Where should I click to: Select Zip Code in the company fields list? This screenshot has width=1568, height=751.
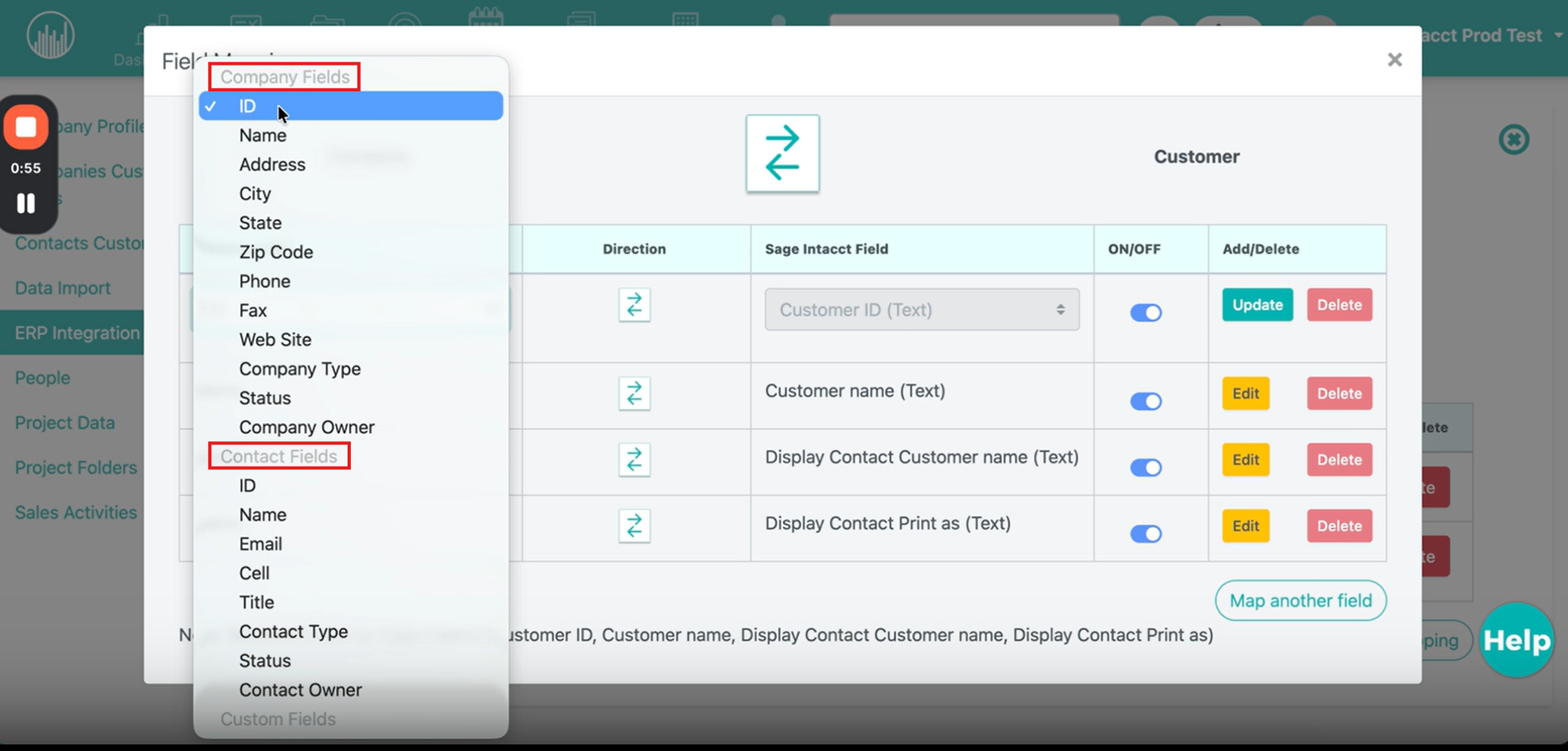pyautogui.click(x=276, y=252)
